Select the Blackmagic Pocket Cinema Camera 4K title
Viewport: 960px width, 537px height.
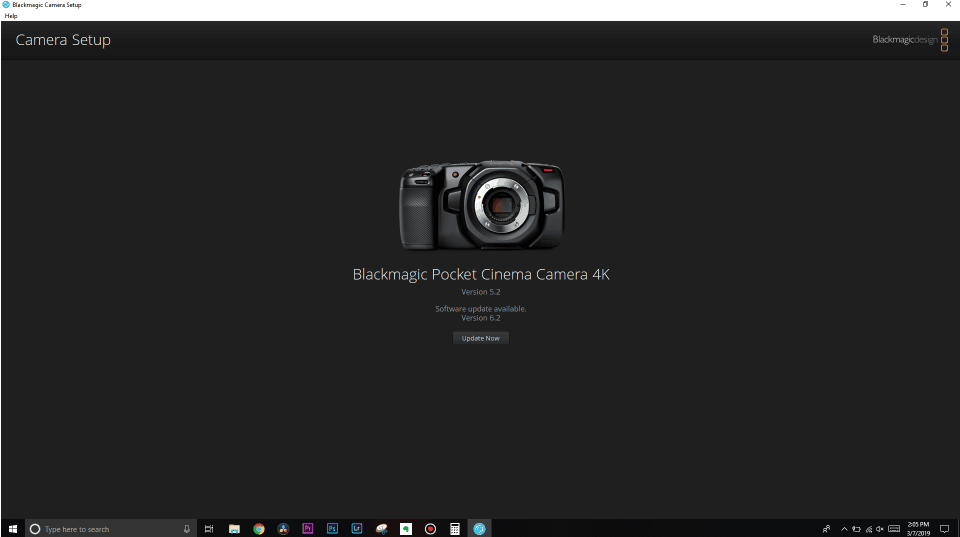coord(481,274)
